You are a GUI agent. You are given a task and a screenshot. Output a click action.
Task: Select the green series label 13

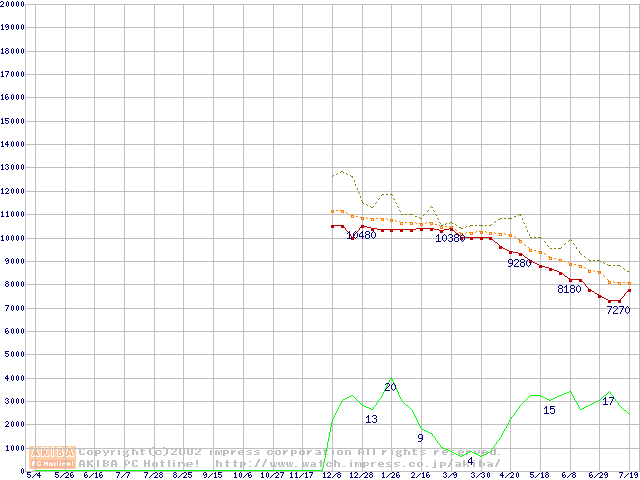point(371,419)
